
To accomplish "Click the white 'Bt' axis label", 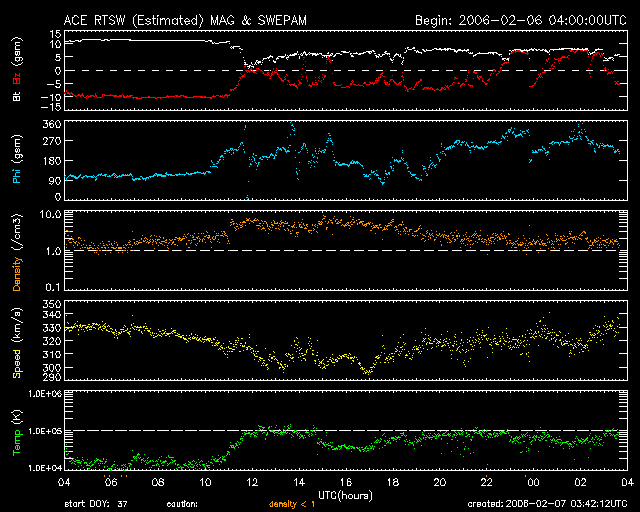I will 17,96.
